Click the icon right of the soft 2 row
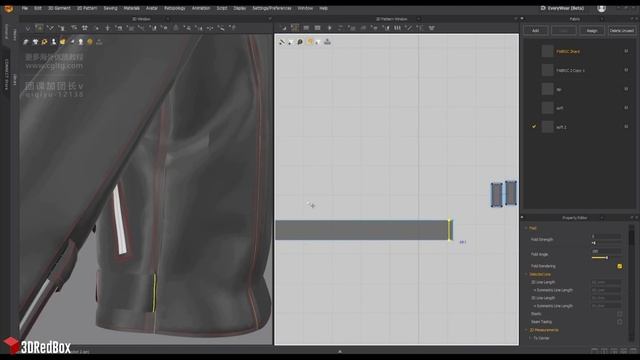The height and width of the screenshot is (360, 640). pos(626,127)
